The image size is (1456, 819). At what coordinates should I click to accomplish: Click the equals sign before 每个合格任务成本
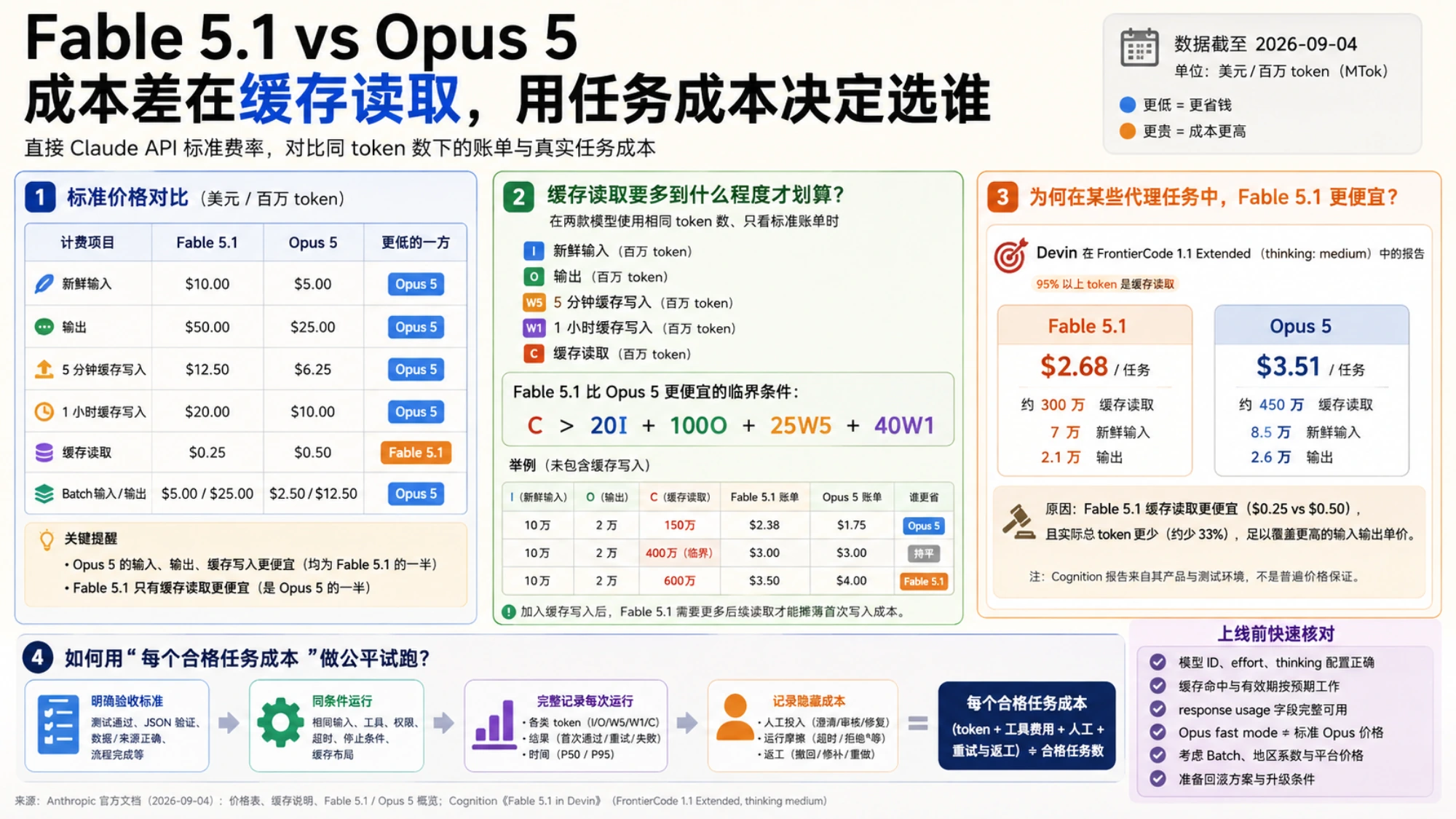point(918,723)
